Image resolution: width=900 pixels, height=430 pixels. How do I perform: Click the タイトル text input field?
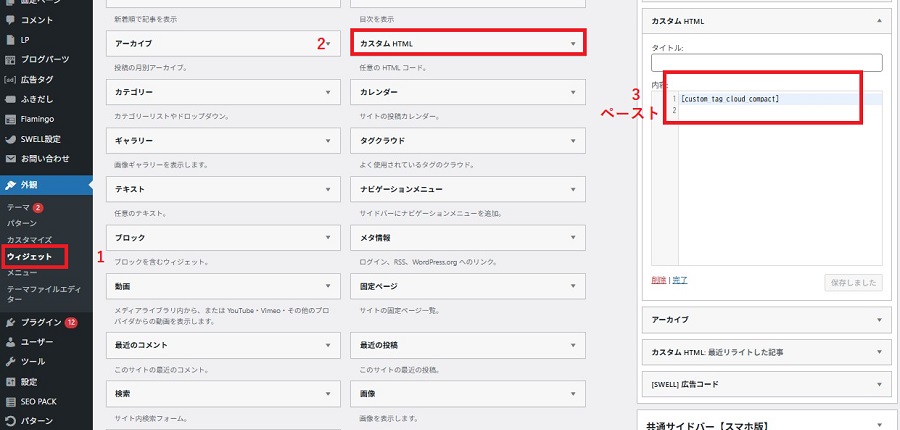pos(767,63)
